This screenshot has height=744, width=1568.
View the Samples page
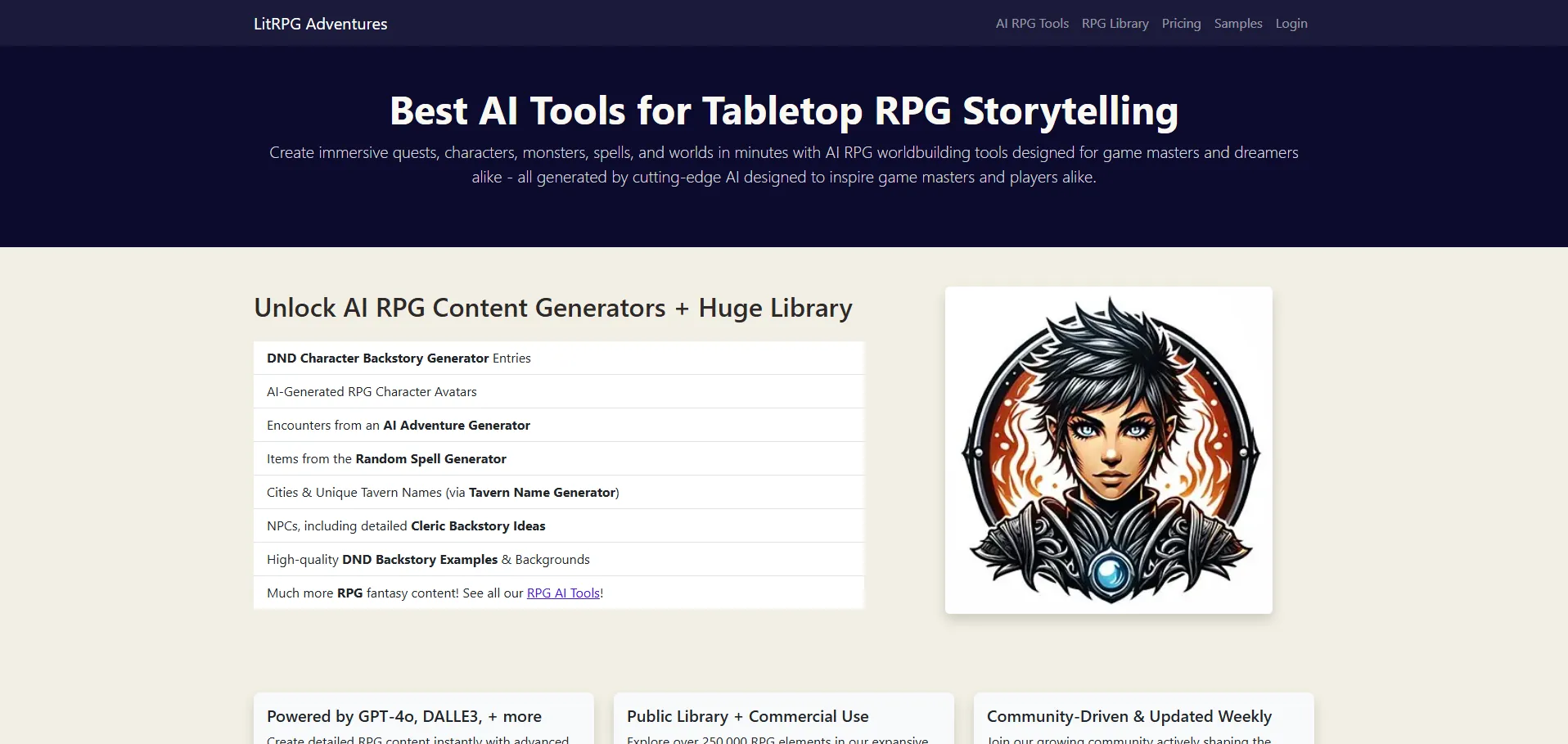tap(1237, 24)
